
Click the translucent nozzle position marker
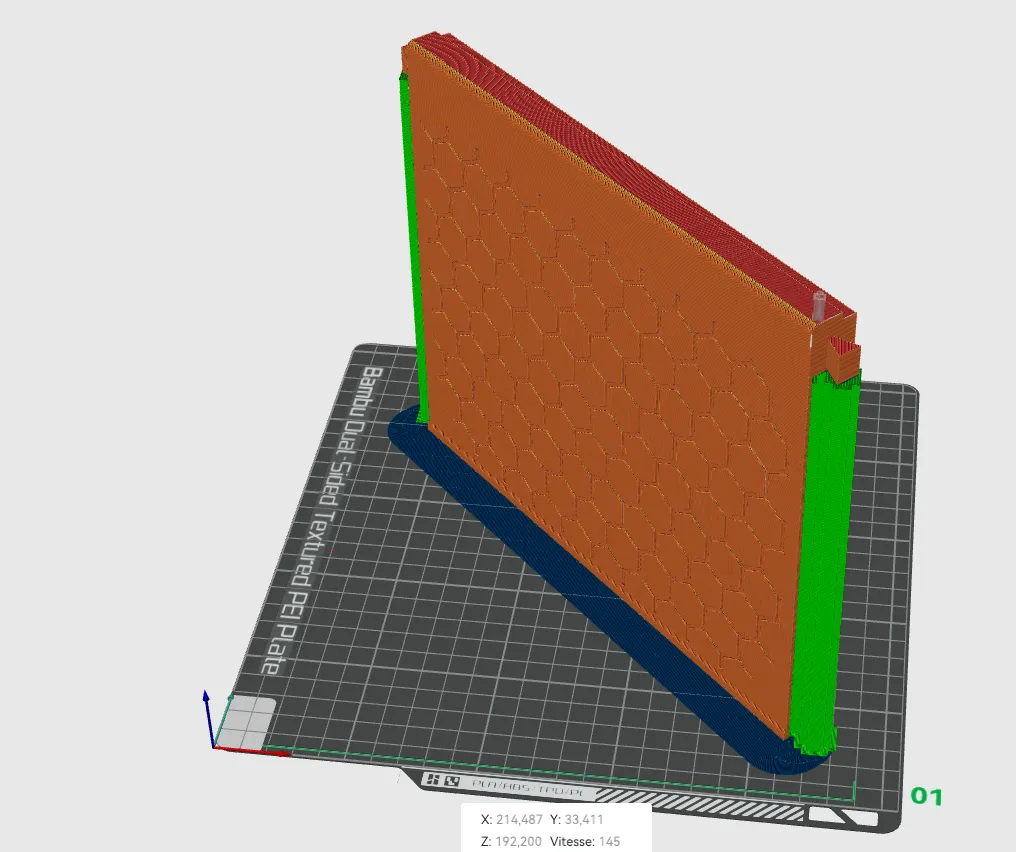(x=819, y=306)
